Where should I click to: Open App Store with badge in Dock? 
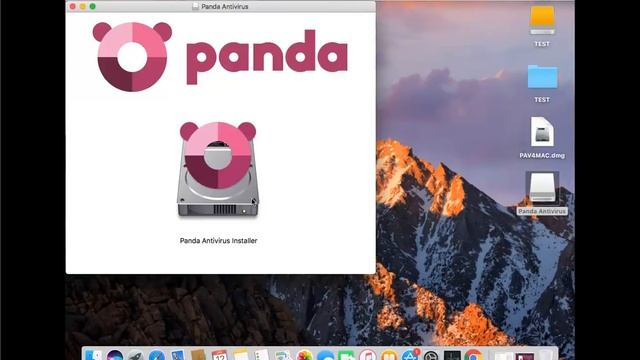point(410,355)
